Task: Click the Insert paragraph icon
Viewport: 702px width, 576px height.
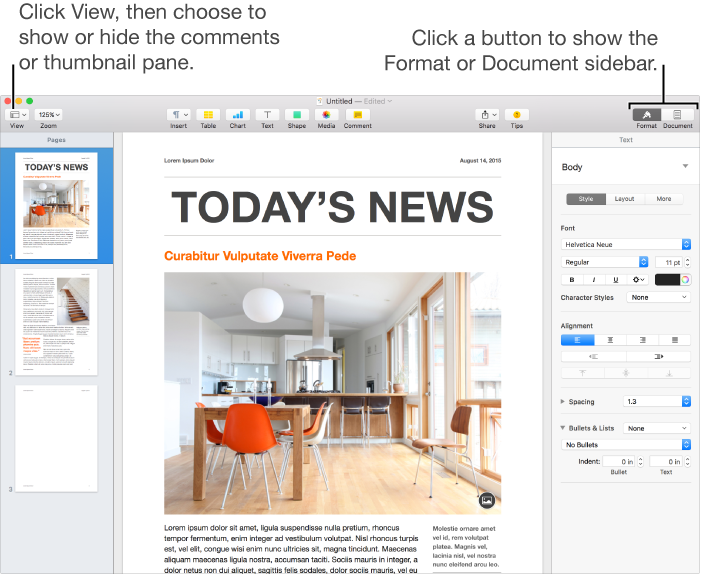Action: (179, 115)
